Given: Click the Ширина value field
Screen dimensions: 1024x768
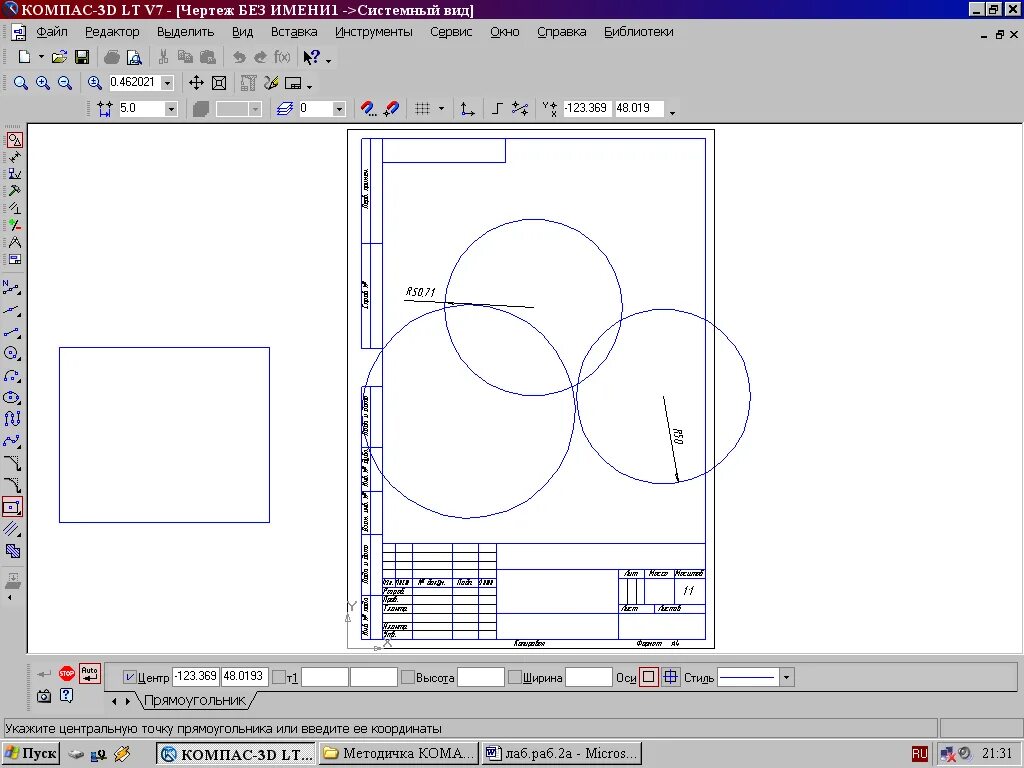Looking at the screenshot, I should tap(588, 677).
